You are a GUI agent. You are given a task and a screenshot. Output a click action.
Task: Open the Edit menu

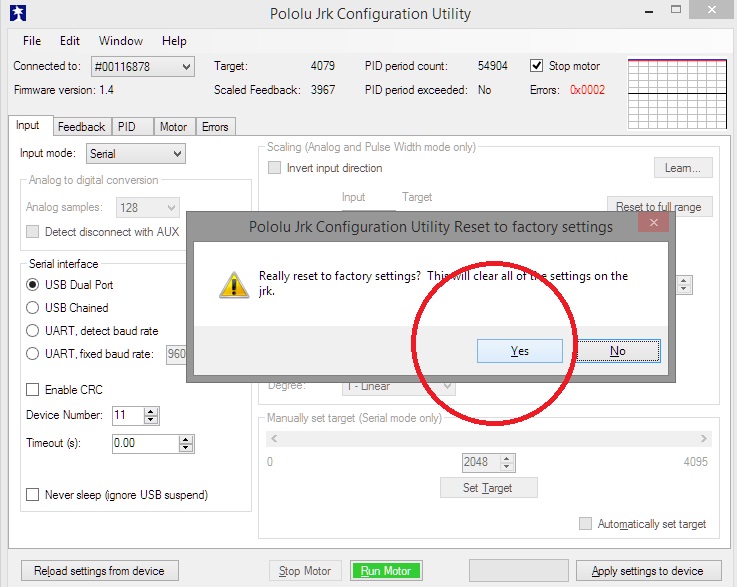pyautogui.click(x=70, y=41)
